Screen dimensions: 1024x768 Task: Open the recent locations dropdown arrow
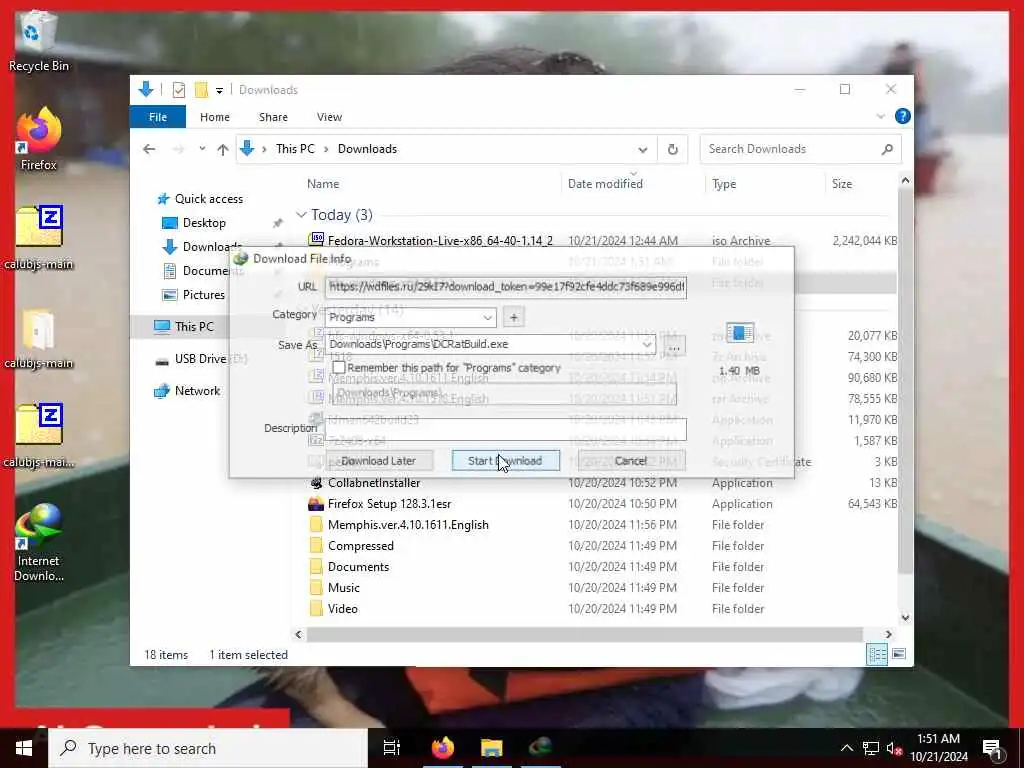click(202, 148)
